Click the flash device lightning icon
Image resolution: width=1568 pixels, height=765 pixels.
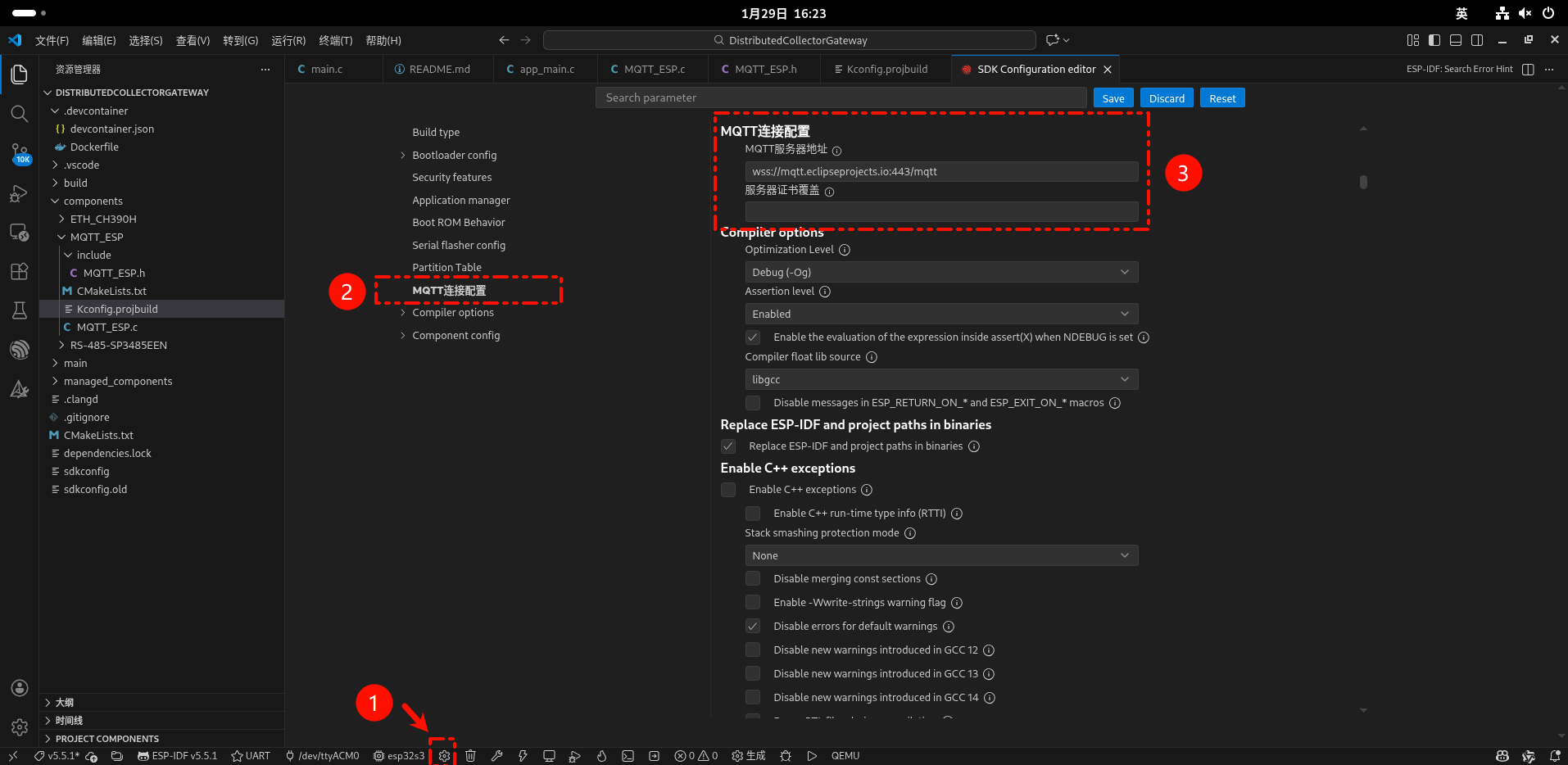pyautogui.click(x=523, y=756)
